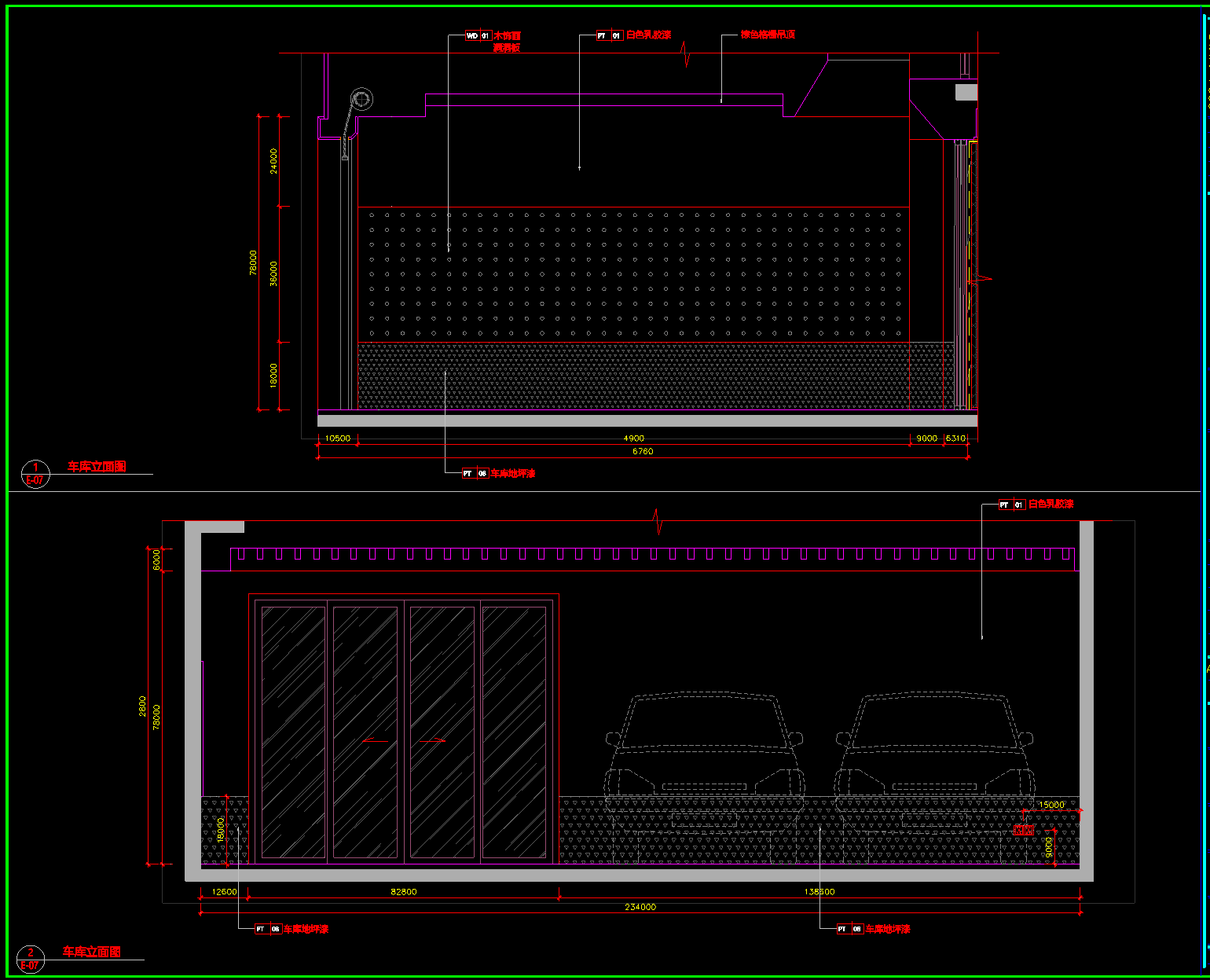Select the red socket symbol near 15000 dimension
Screen dimensions: 1210x980
coord(1022,830)
